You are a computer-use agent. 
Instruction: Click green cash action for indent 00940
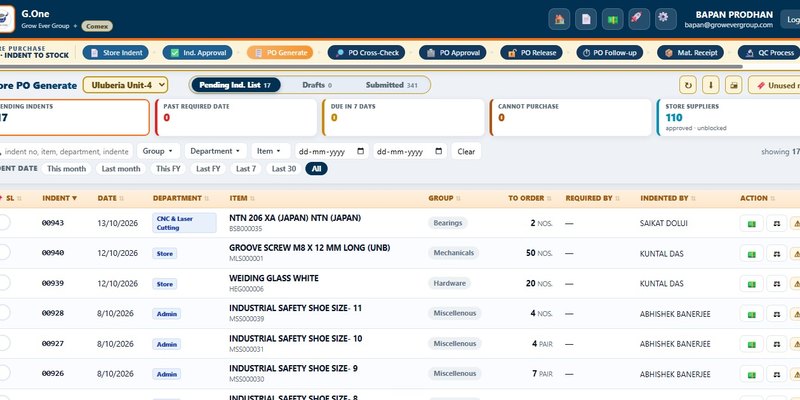coord(752,253)
